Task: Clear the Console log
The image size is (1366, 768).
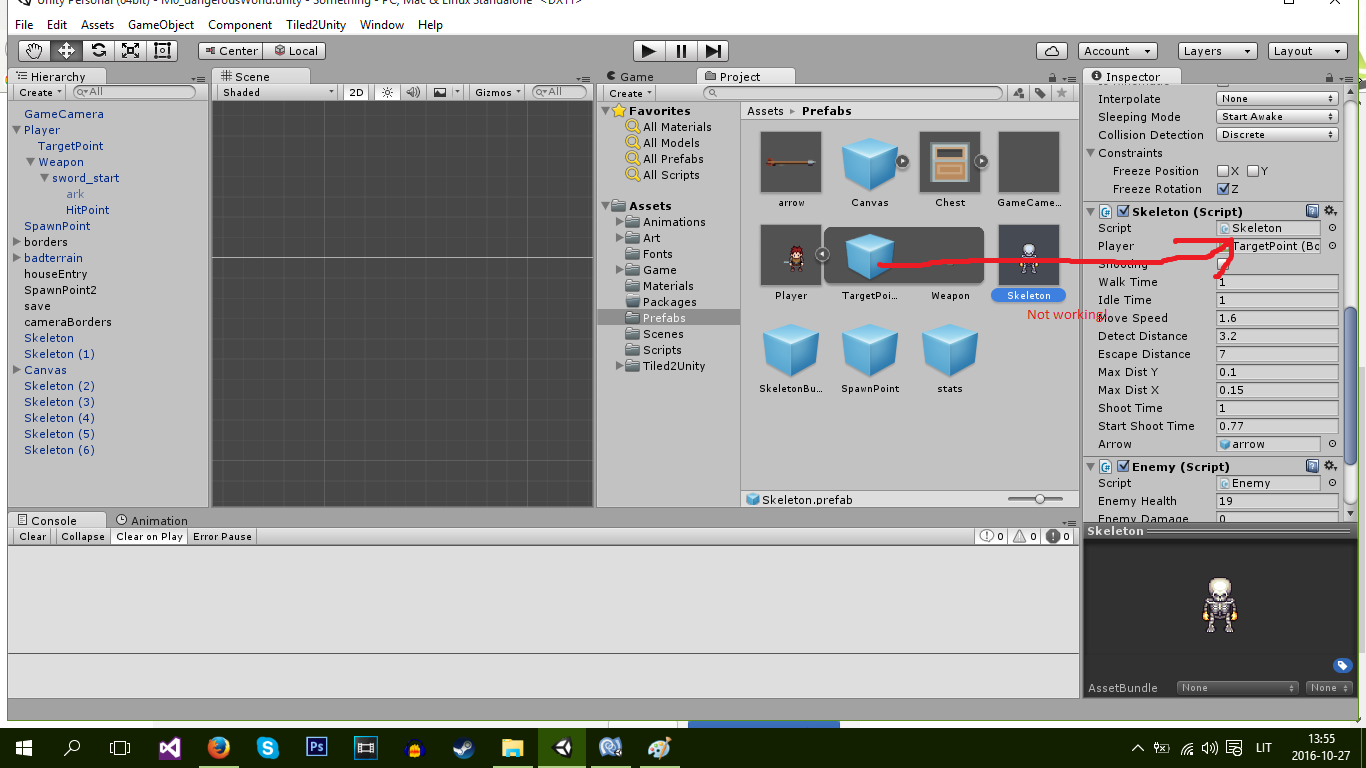Action: click(33, 536)
